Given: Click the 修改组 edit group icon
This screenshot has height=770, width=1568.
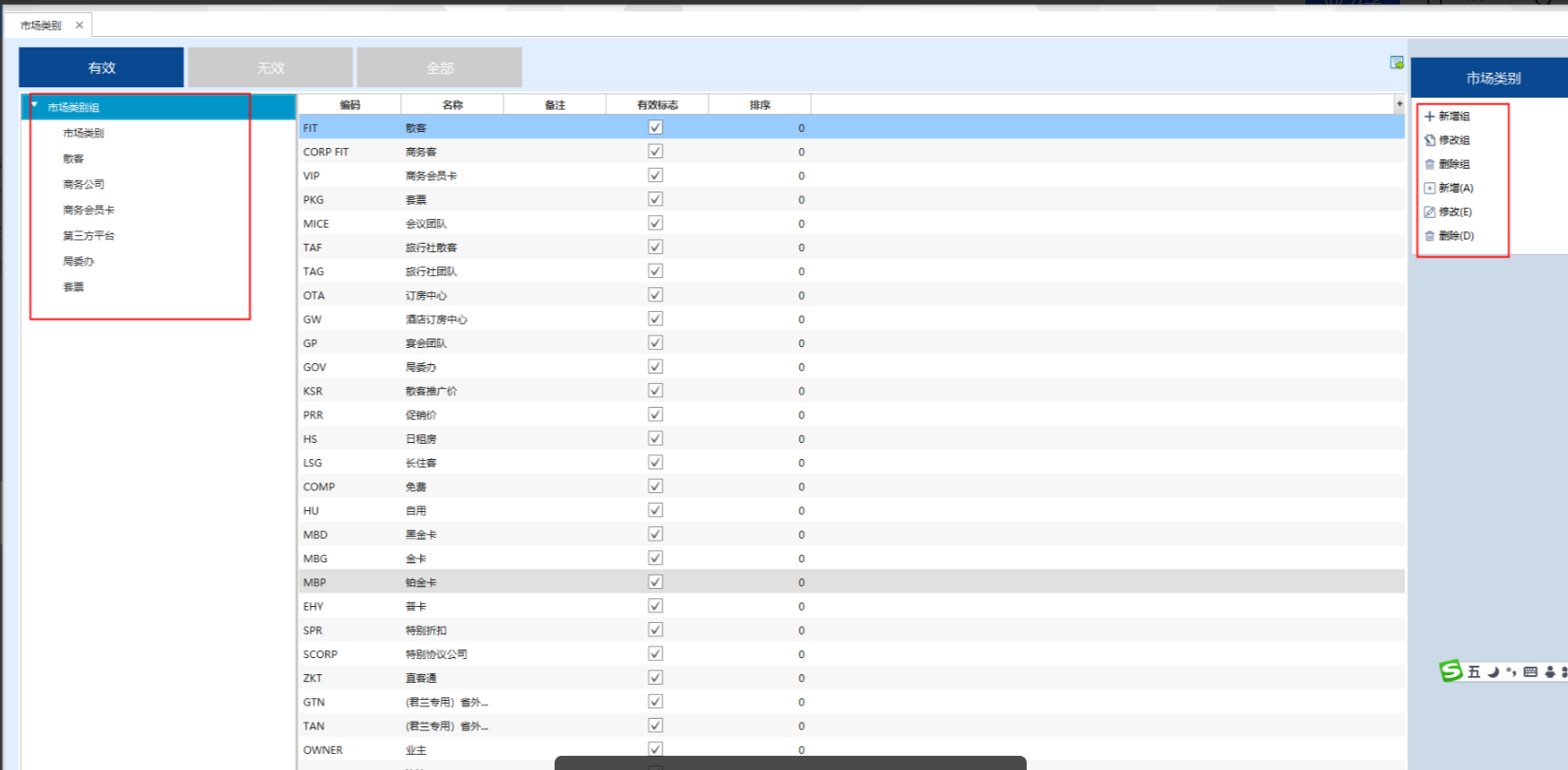Looking at the screenshot, I should pos(1430,140).
